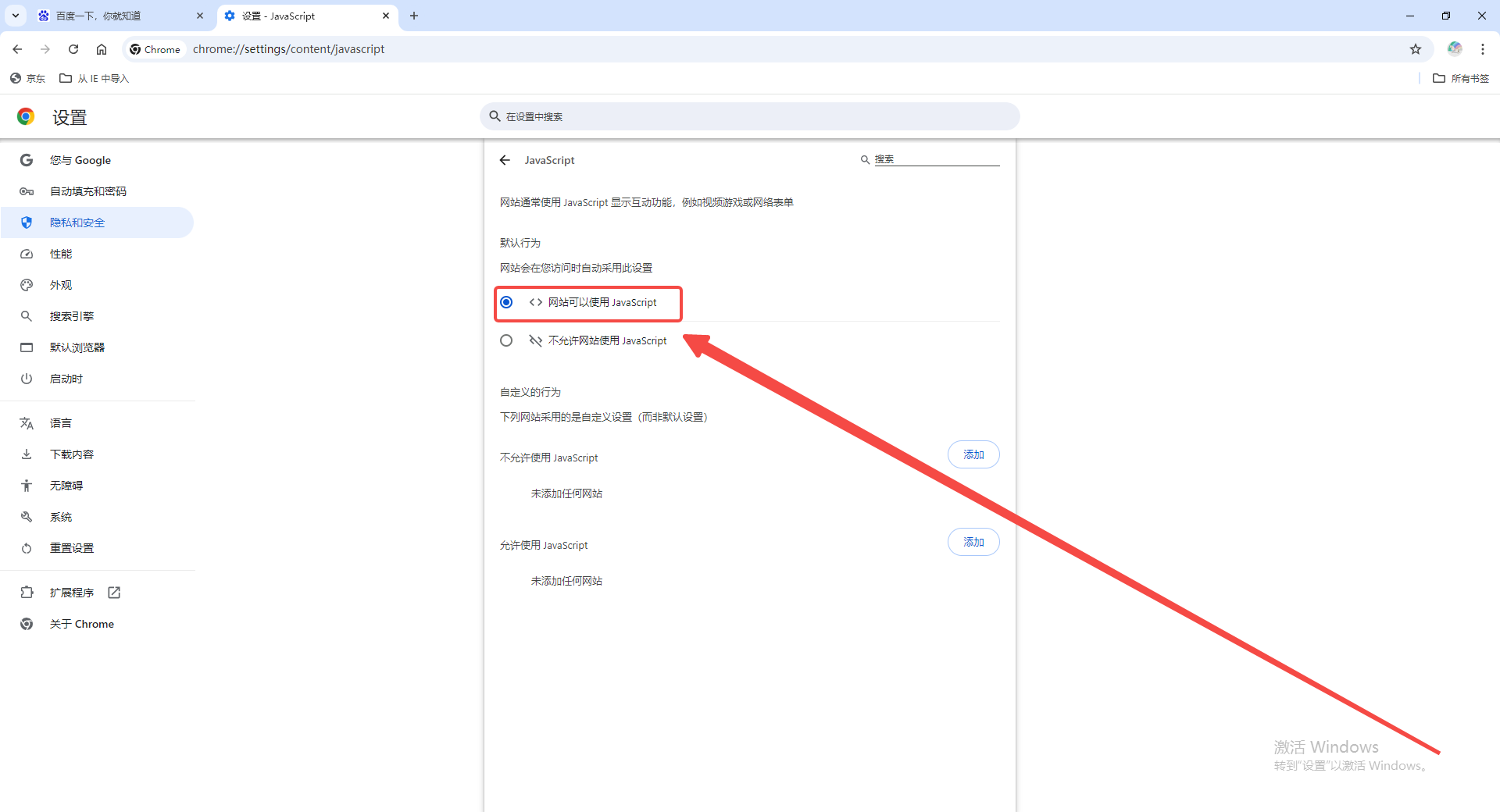Open the Chrome profile avatar

pyautogui.click(x=1455, y=48)
